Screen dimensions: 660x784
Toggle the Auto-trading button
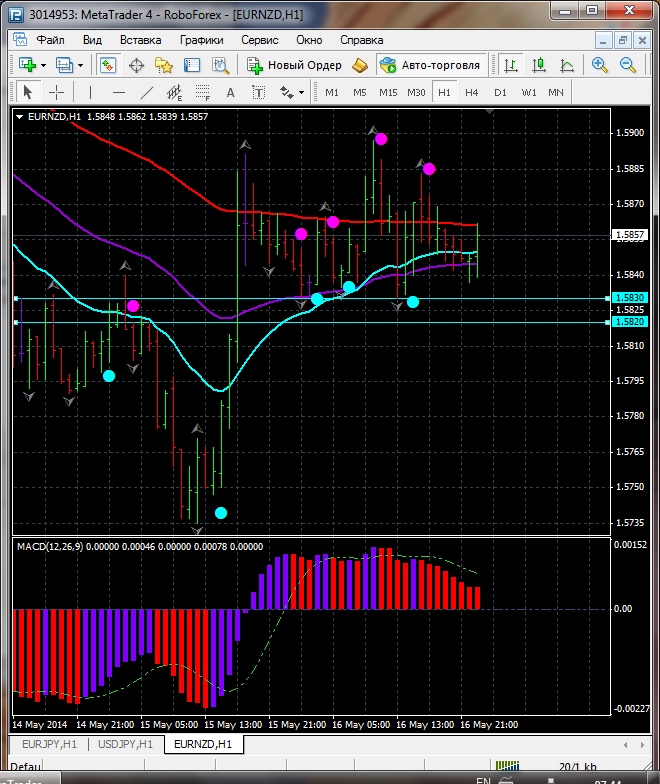[x=430, y=65]
